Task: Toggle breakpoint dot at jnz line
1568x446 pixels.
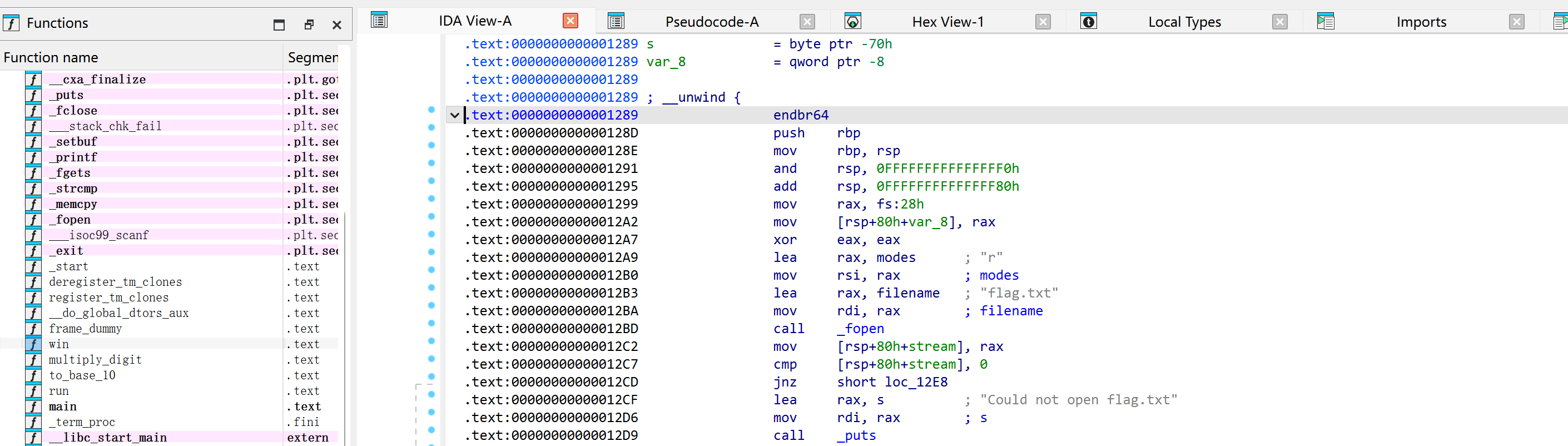Action: point(431,376)
